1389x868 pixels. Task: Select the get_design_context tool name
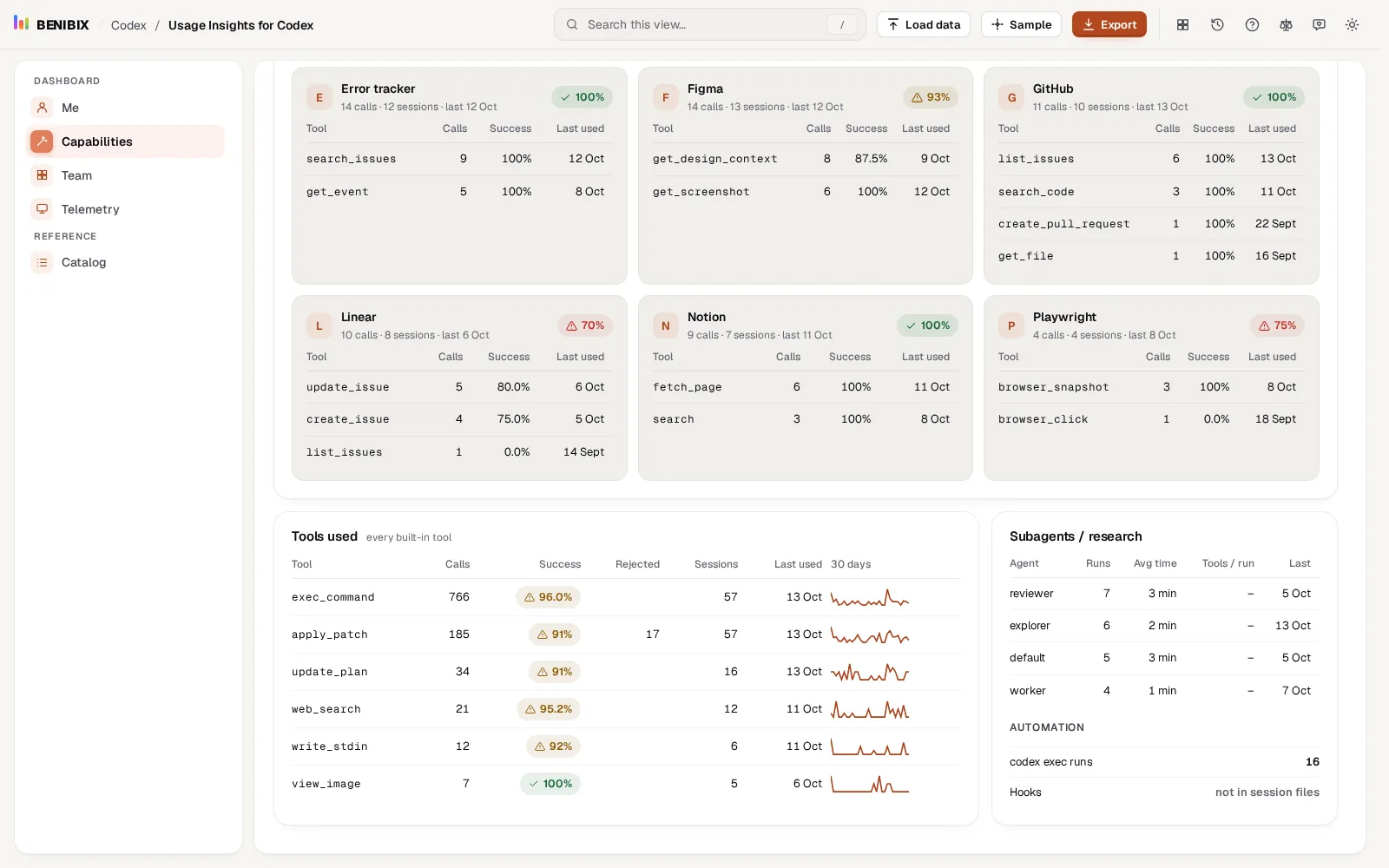point(715,159)
